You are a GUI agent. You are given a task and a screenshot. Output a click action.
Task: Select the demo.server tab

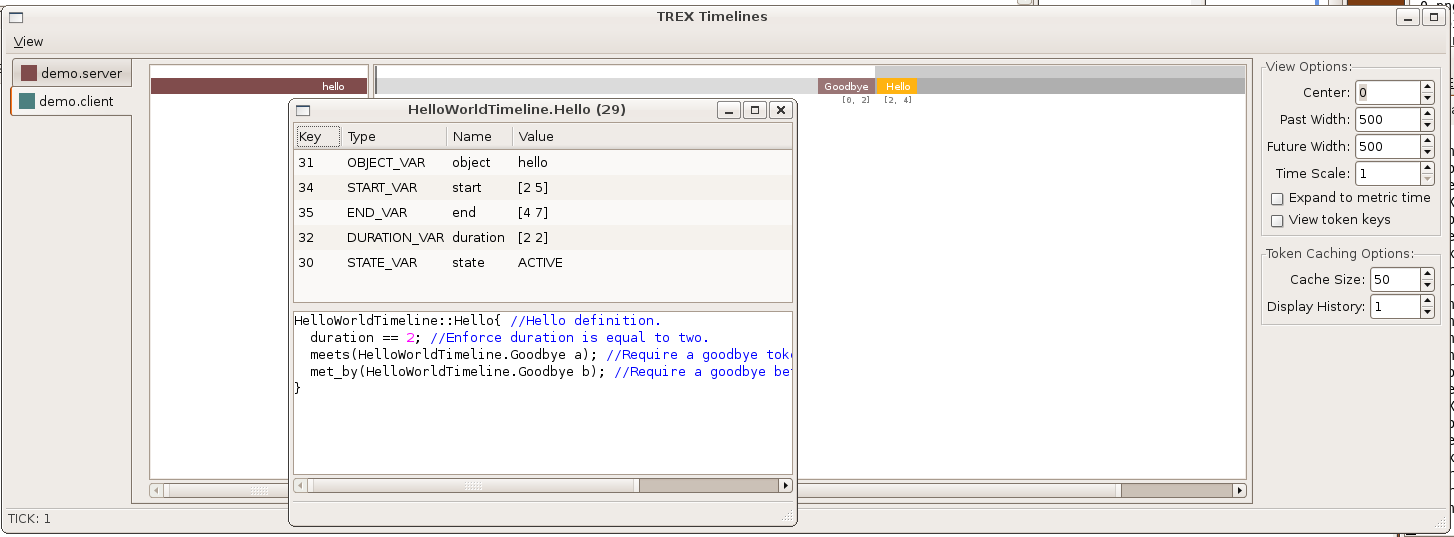point(71,73)
